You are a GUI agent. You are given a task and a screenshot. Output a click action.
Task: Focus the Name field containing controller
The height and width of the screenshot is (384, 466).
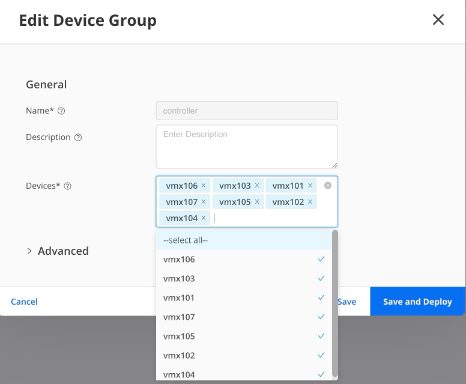point(247,111)
